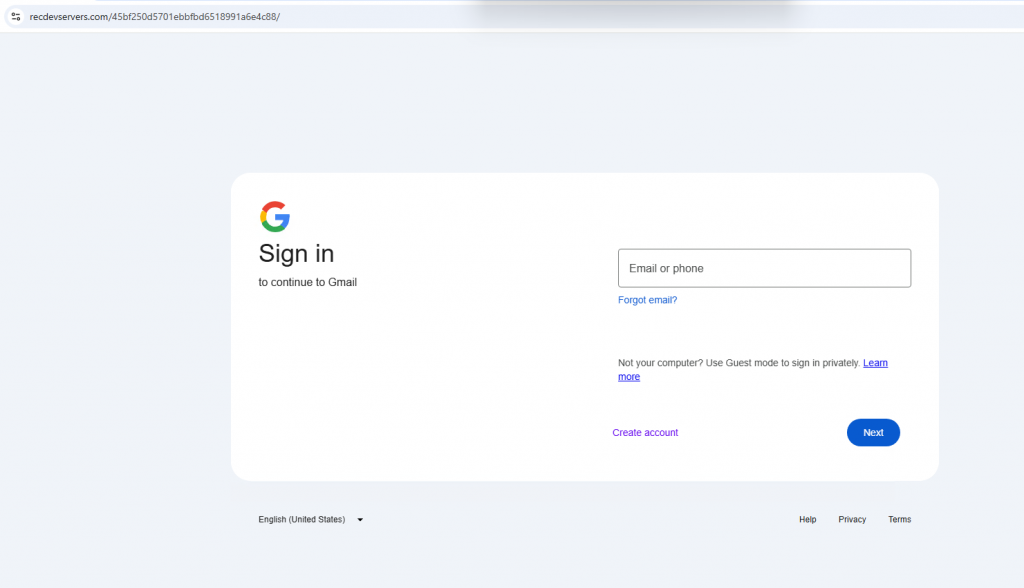1024x588 pixels.
Task: Open the Learn more link
Action: (x=875, y=363)
